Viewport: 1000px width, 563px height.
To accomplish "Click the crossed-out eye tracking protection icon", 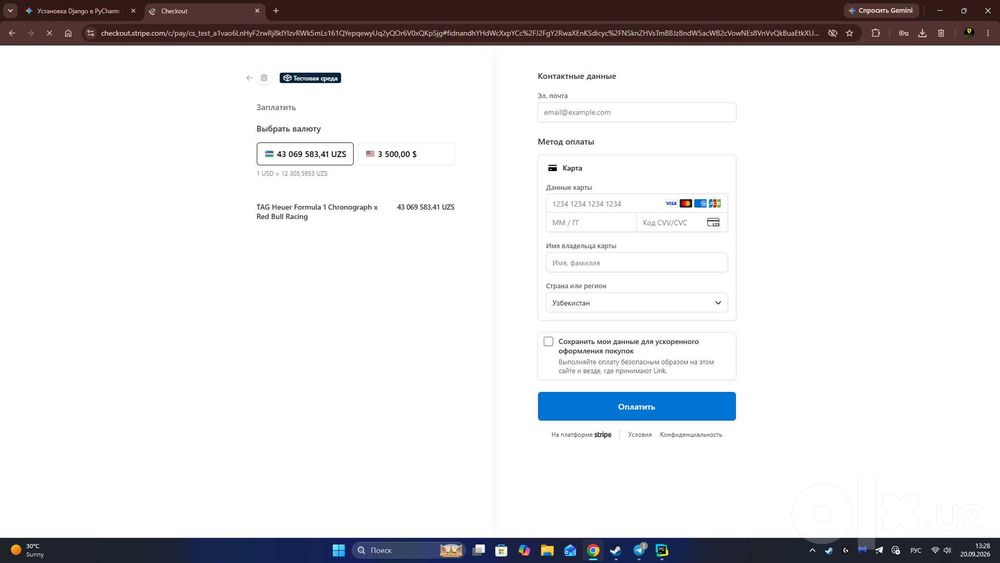I will pos(832,33).
